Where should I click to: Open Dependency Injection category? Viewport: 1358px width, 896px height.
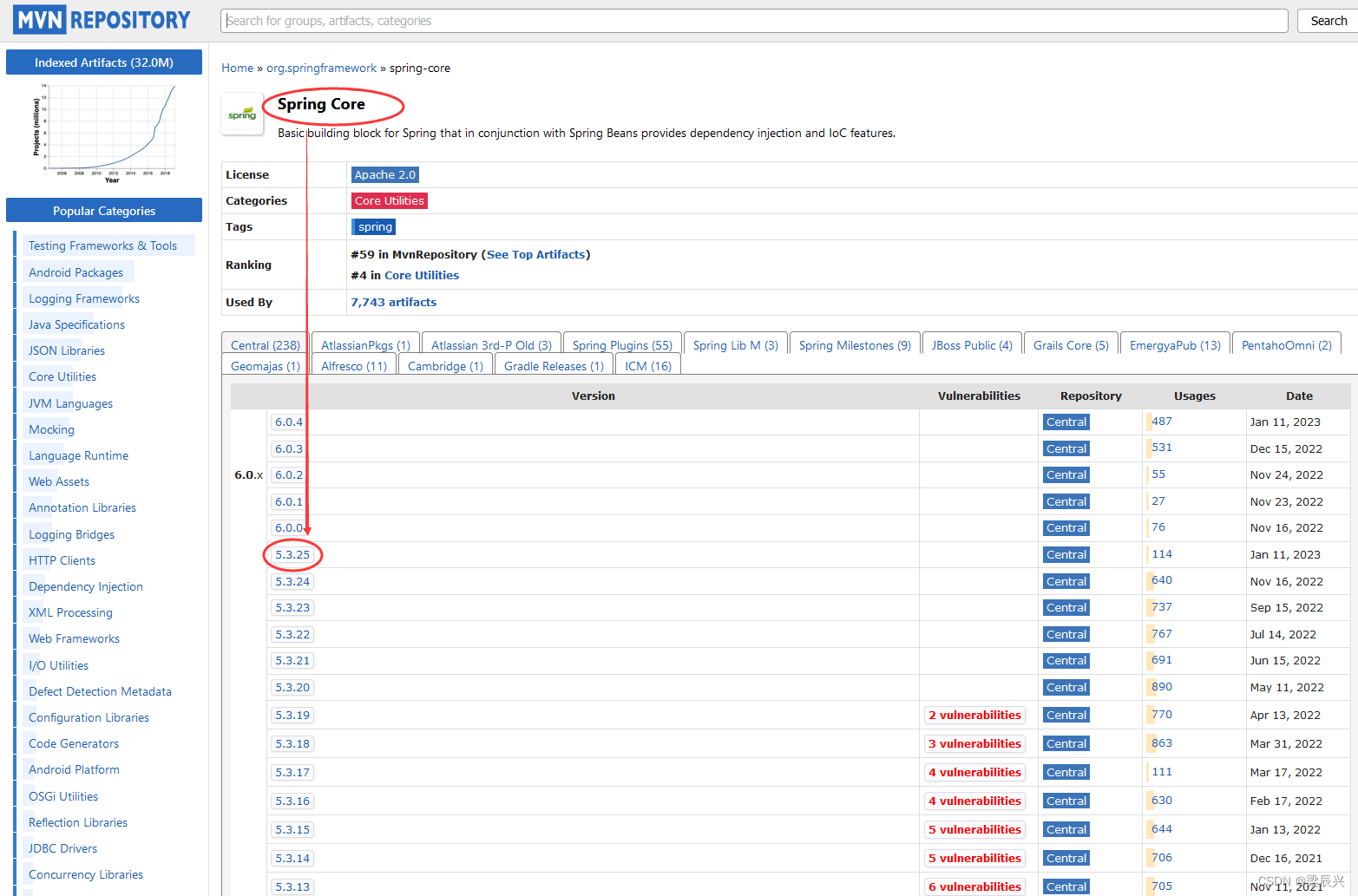tap(86, 586)
